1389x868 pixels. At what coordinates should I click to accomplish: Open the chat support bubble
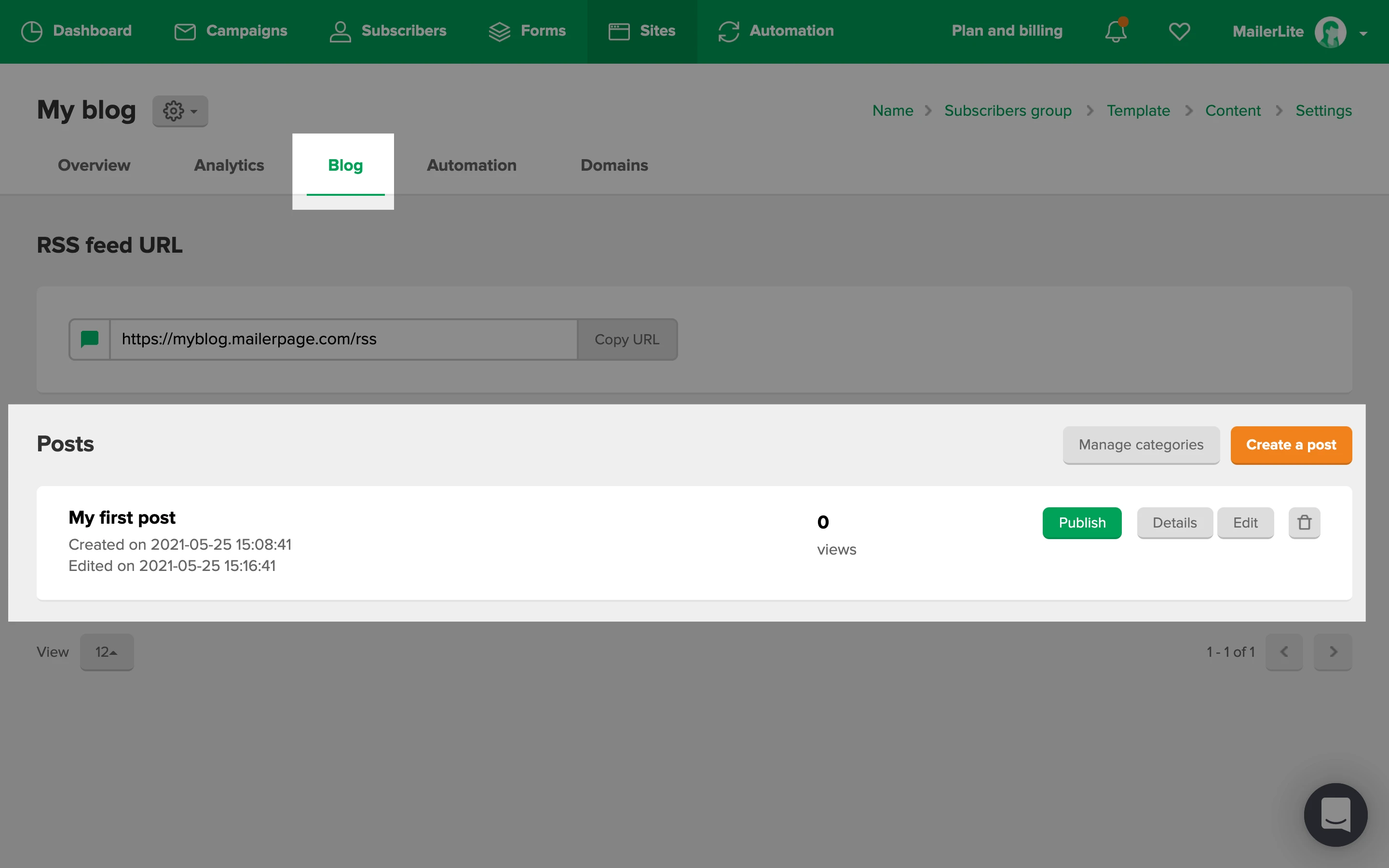[1335, 814]
